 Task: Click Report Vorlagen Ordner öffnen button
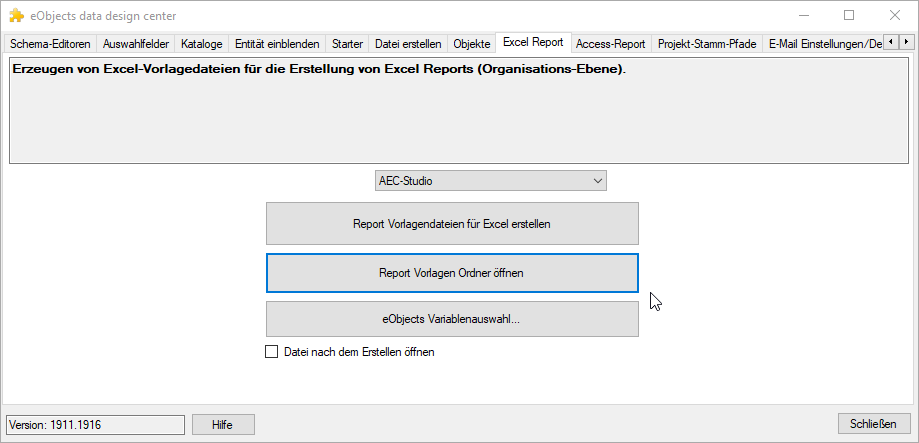pos(452,273)
